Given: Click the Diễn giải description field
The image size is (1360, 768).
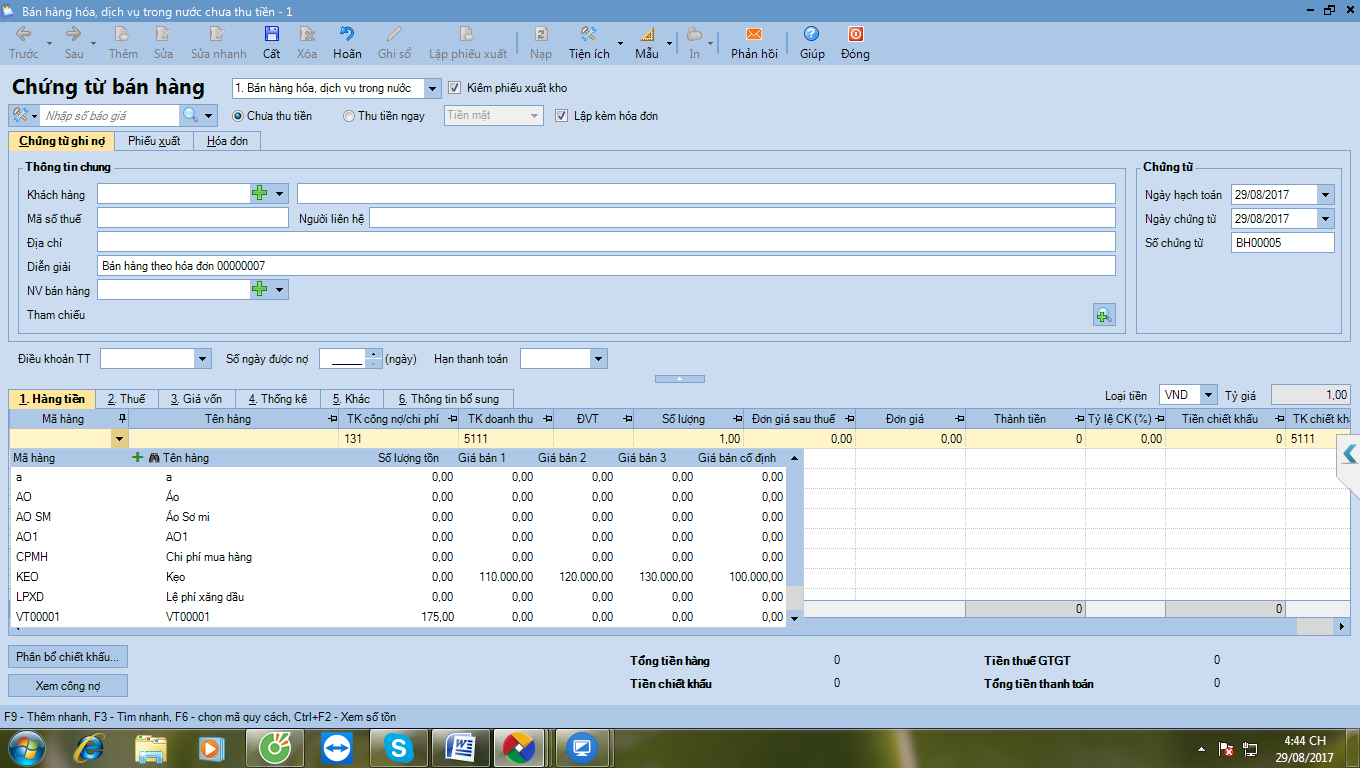Looking at the screenshot, I should click(x=606, y=266).
